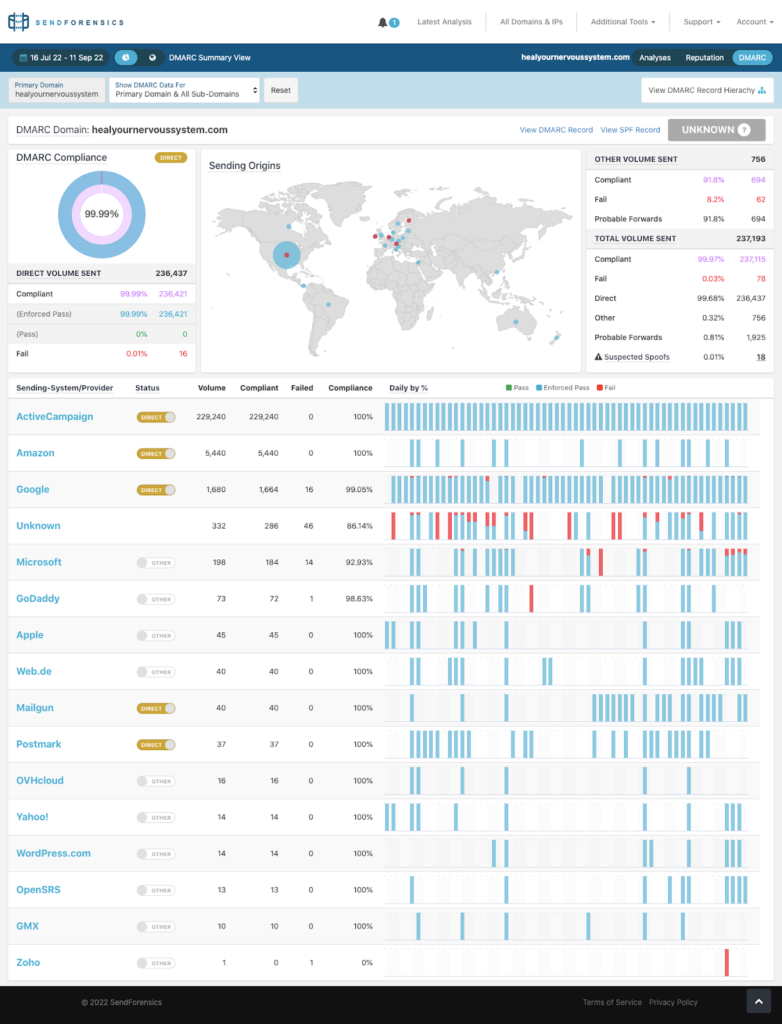
Task: Toggle the Apple OTHER switch
Action: click(x=155, y=635)
